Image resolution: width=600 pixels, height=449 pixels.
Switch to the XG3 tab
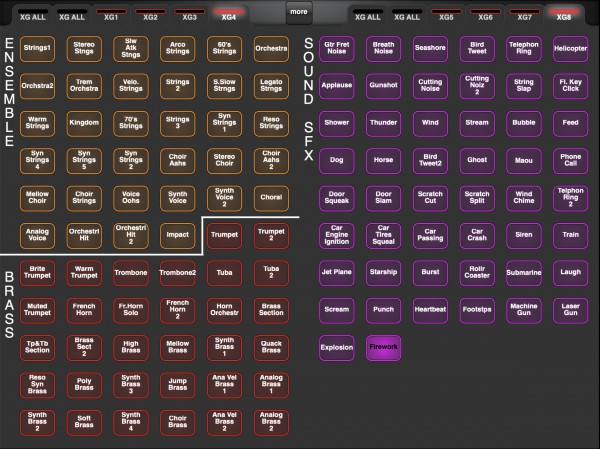[189, 15]
